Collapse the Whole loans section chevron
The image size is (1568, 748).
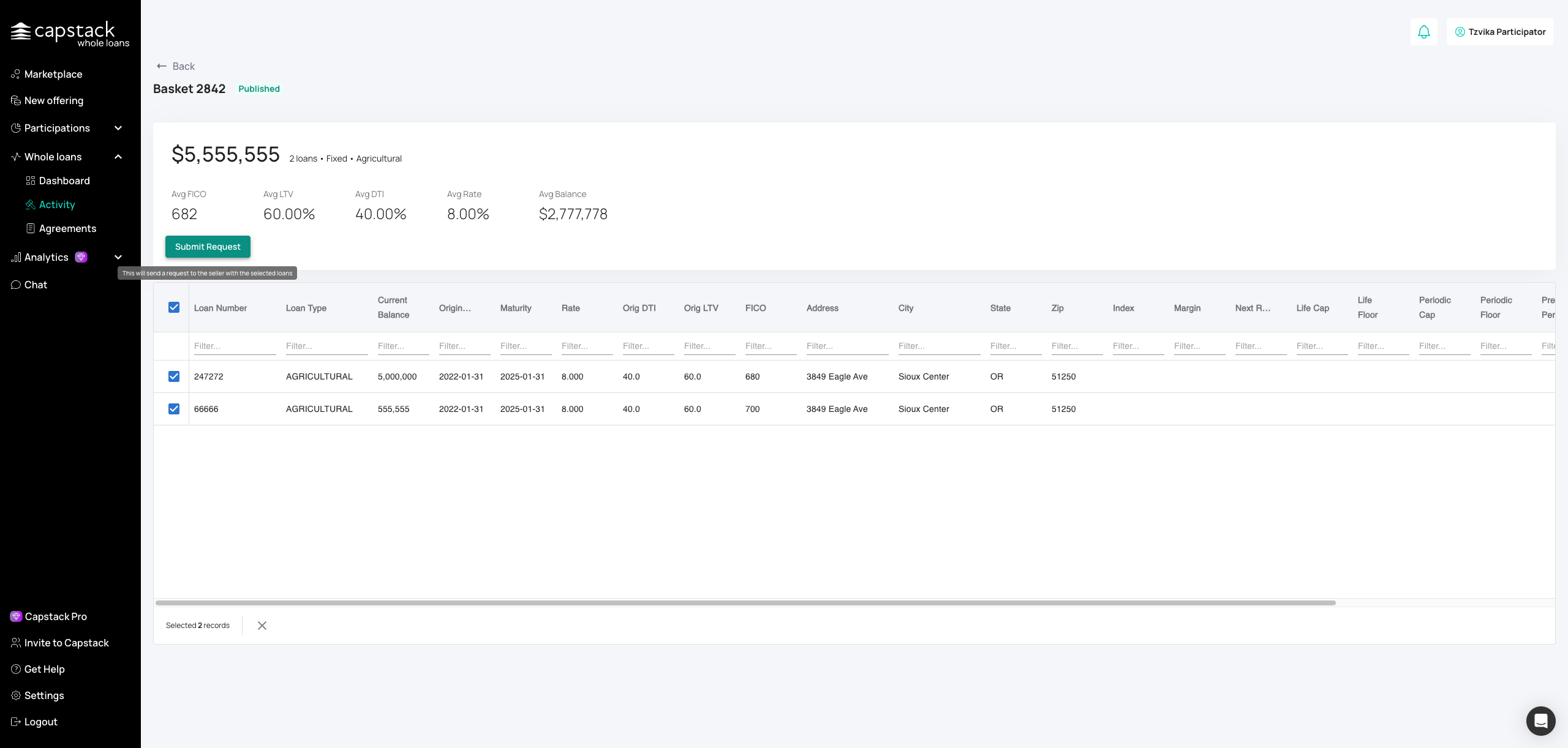pyautogui.click(x=118, y=157)
